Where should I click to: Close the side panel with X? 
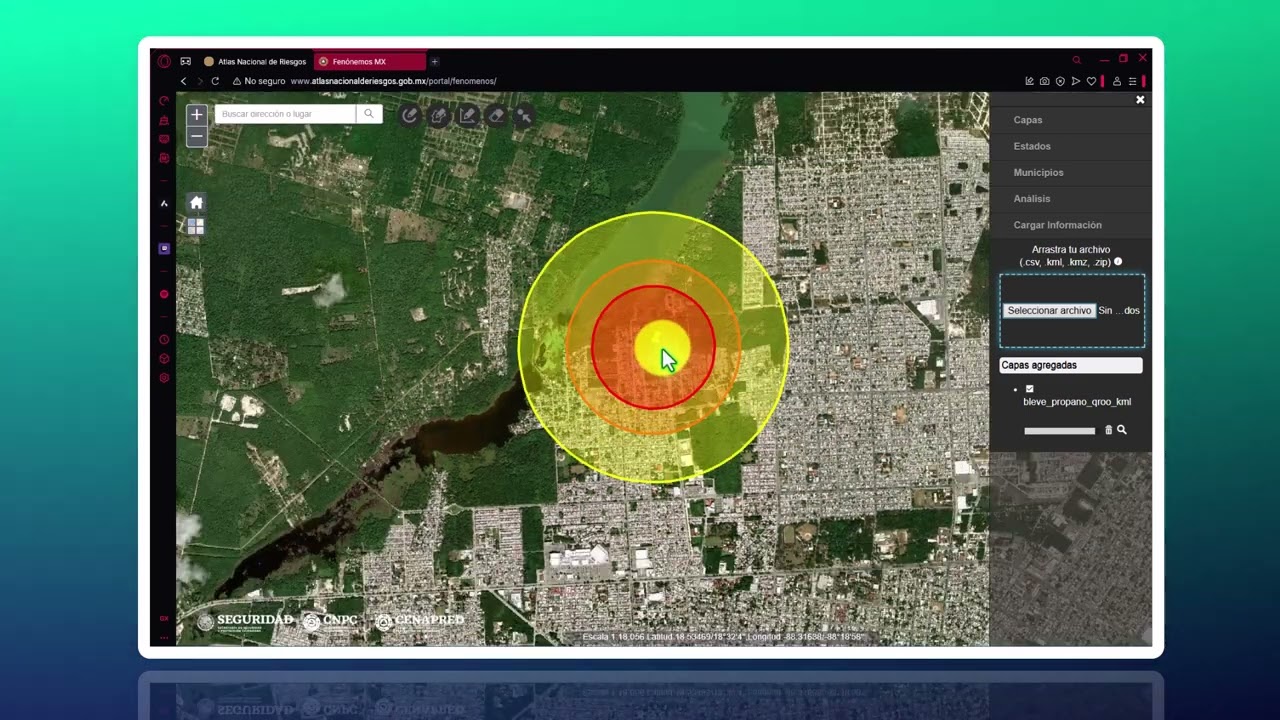click(x=1140, y=100)
